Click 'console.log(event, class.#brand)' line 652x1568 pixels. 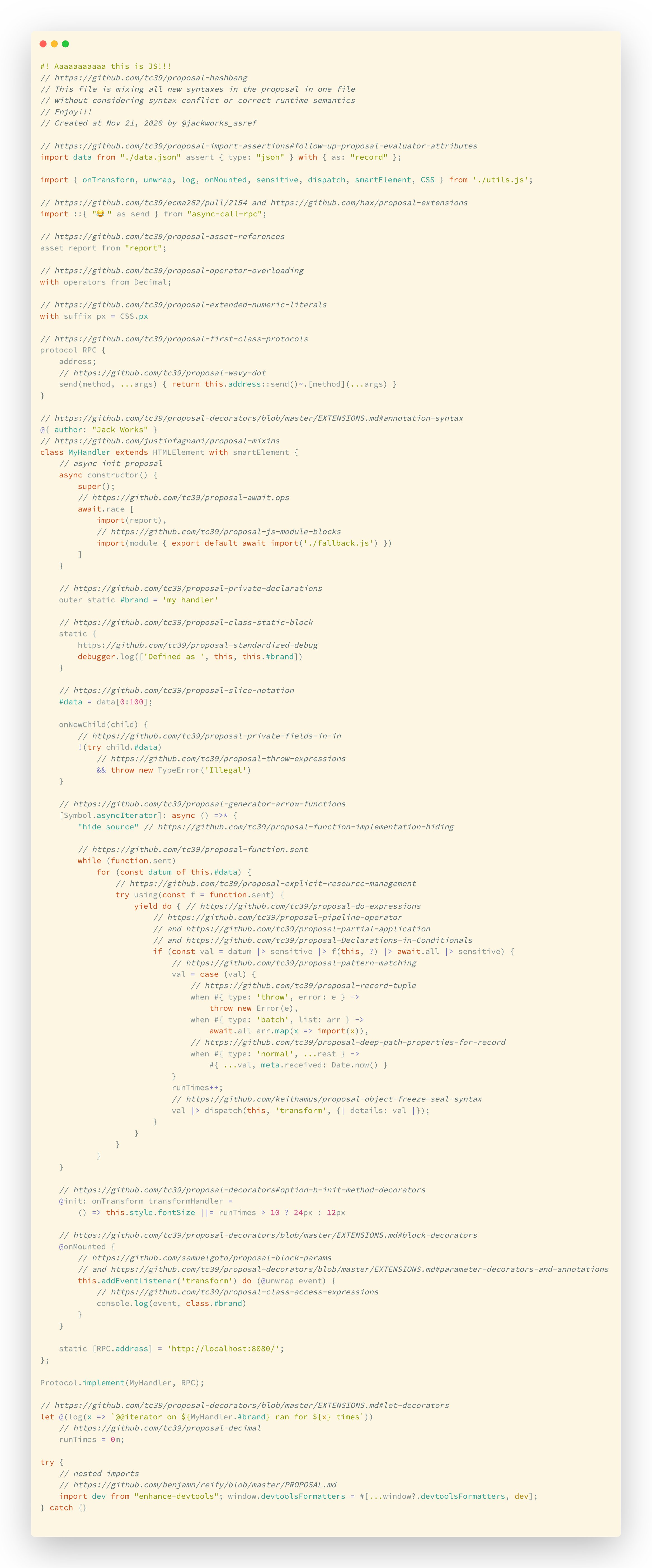click(x=172, y=1303)
